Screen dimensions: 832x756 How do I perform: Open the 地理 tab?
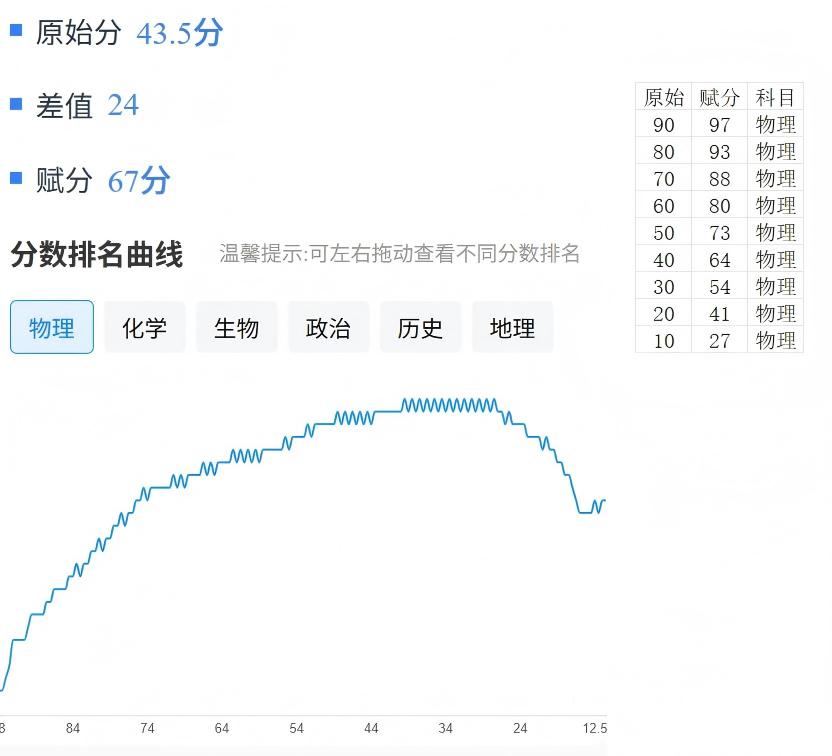(512, 328)
